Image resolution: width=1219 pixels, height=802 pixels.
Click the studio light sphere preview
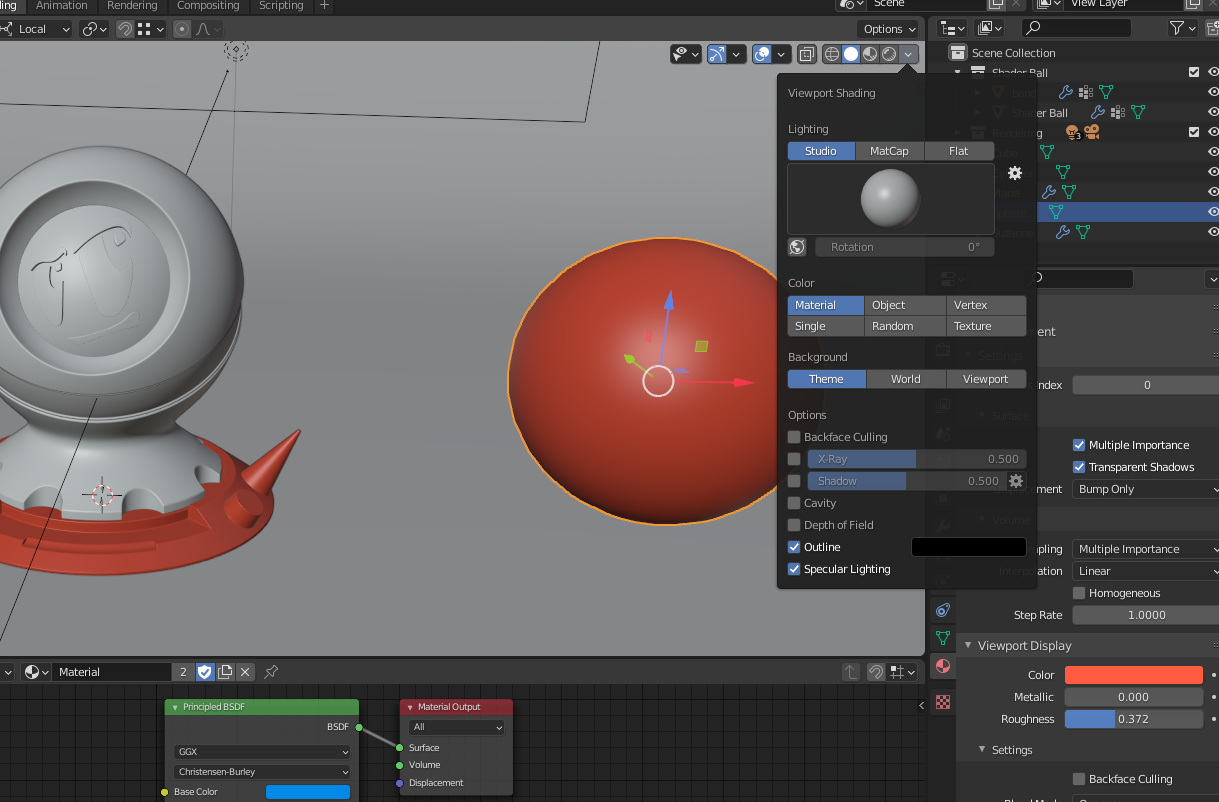coord(891,199)
